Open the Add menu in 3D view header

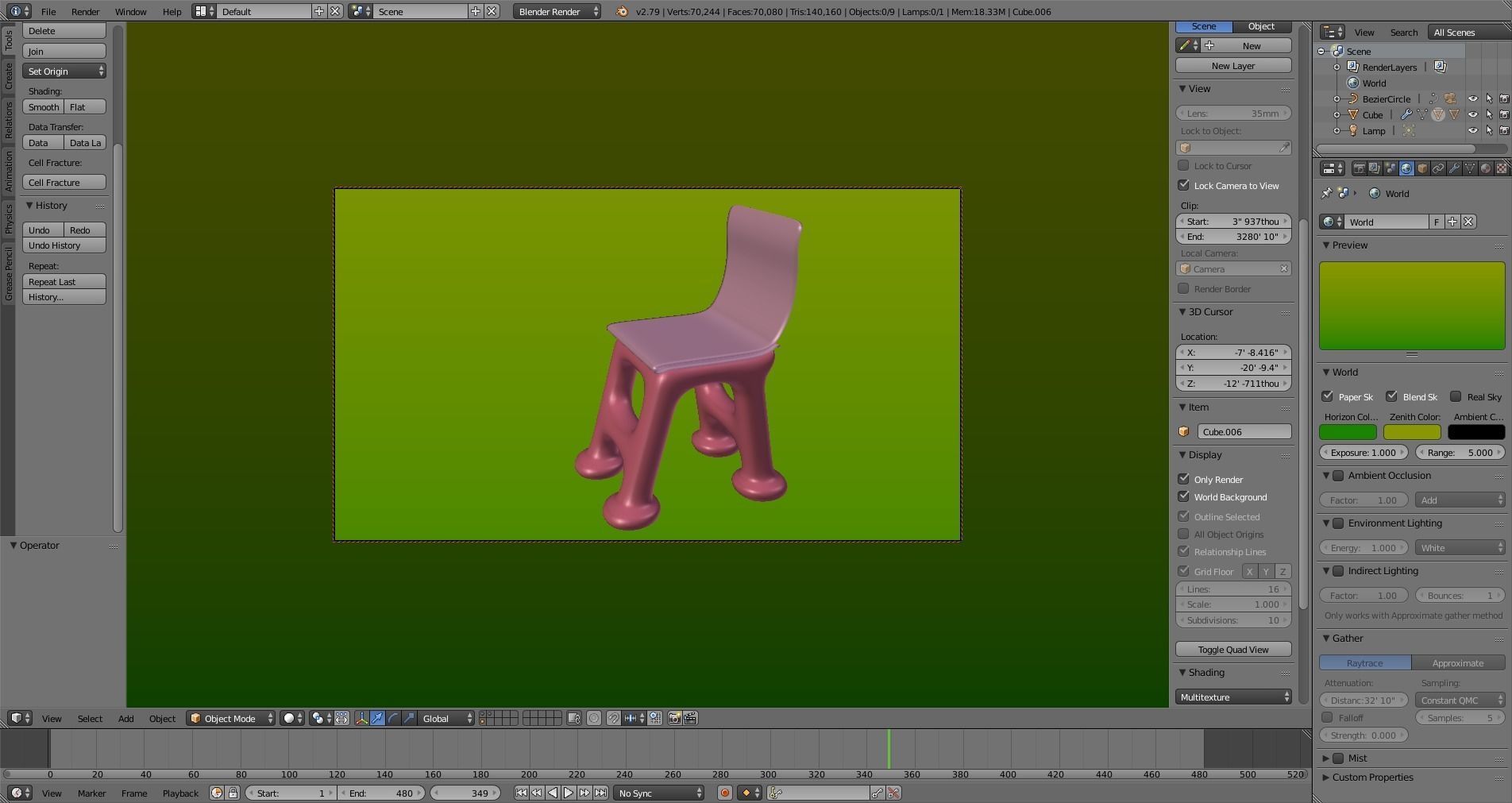(x=125, y=718)
